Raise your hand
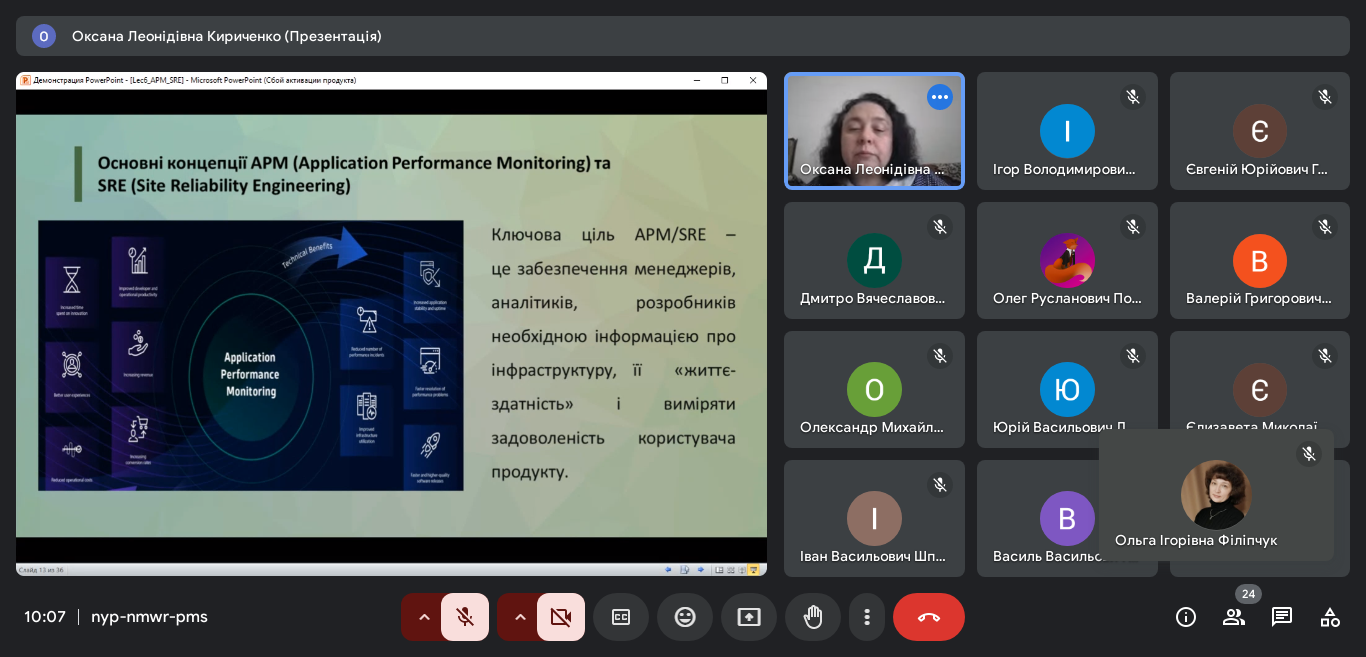This screenshot has width=1366, height=657. click(x=813, y=617)
